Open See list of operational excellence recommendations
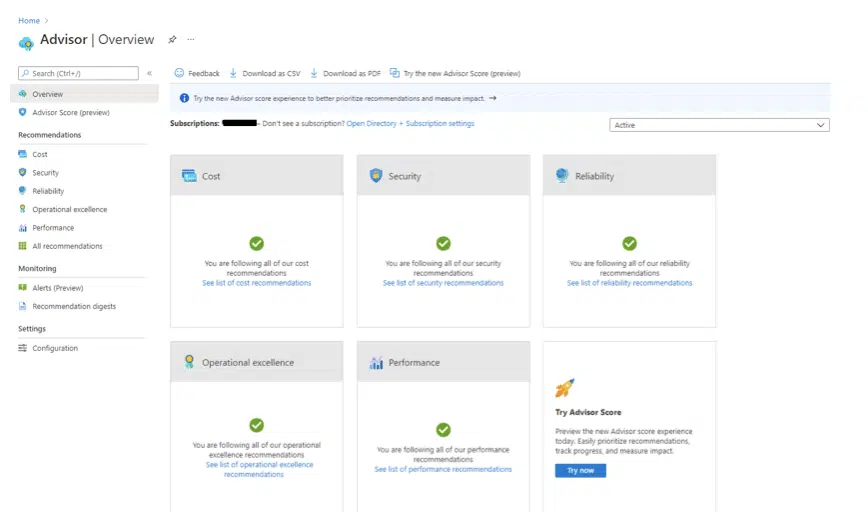The width and height of the screenshot is (868, 524). point(259,469)
